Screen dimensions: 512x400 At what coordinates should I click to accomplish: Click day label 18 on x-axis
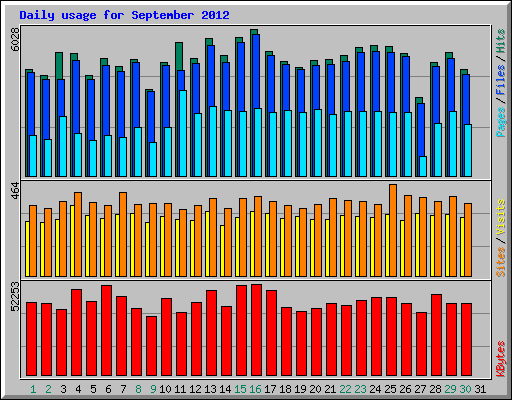tap(285, 389)
